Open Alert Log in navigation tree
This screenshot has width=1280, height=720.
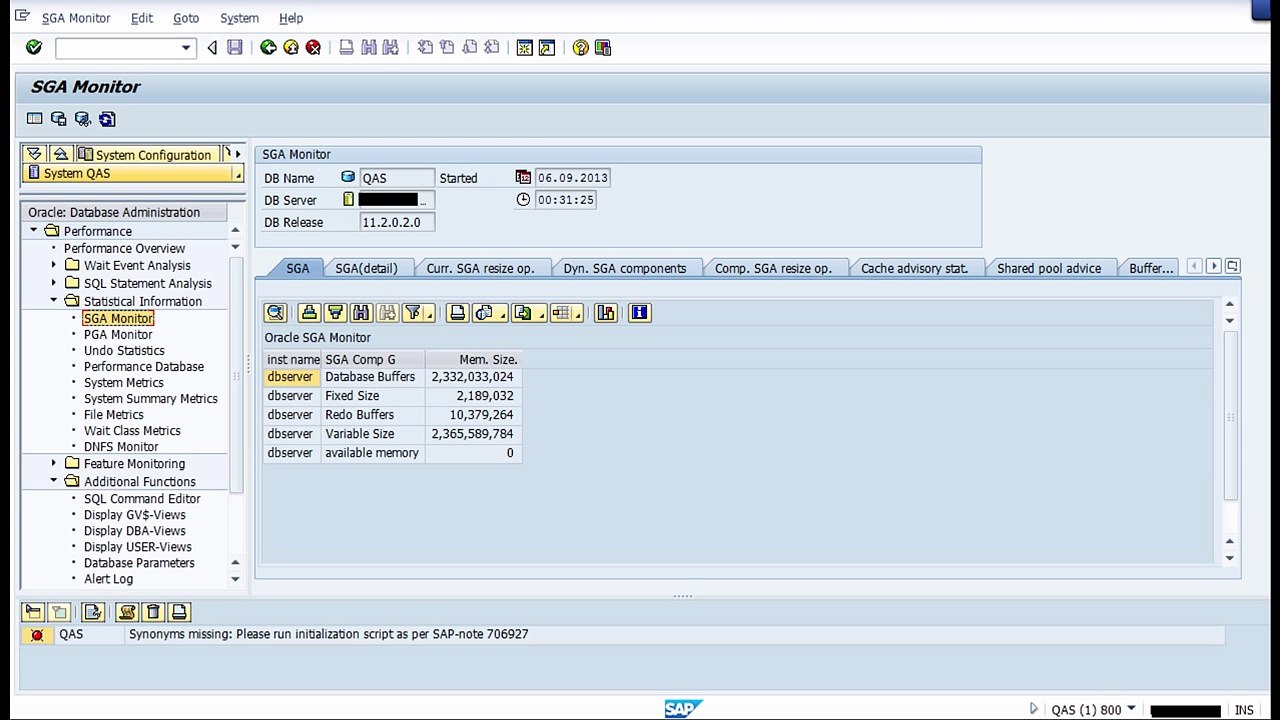pos(108,578)
